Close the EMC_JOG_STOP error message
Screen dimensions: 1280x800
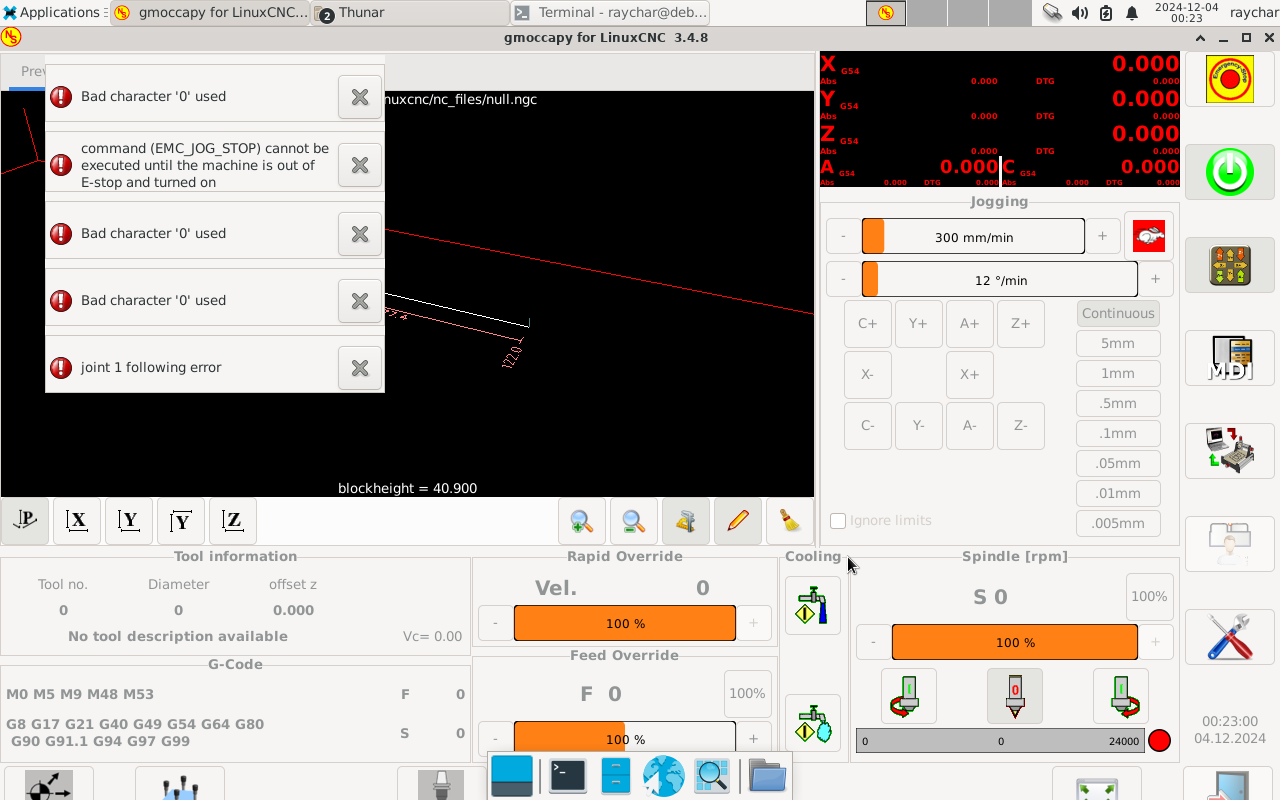point(360,165)
